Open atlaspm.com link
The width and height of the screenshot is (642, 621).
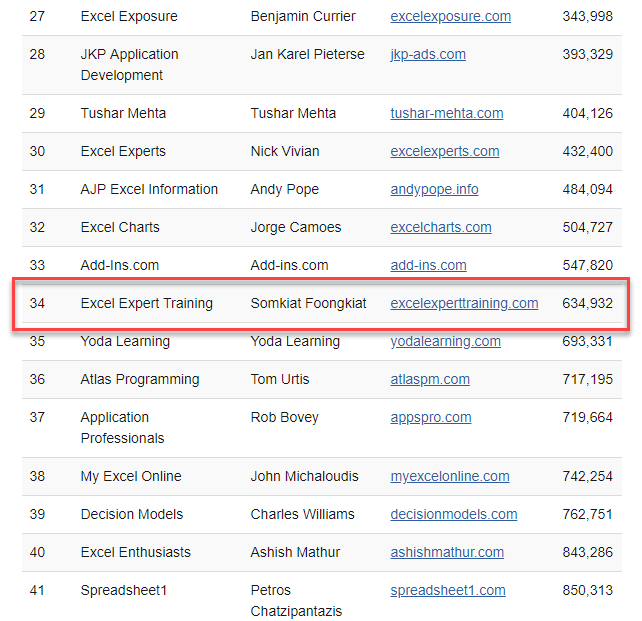pyautogui.click(x=430, y=379)
